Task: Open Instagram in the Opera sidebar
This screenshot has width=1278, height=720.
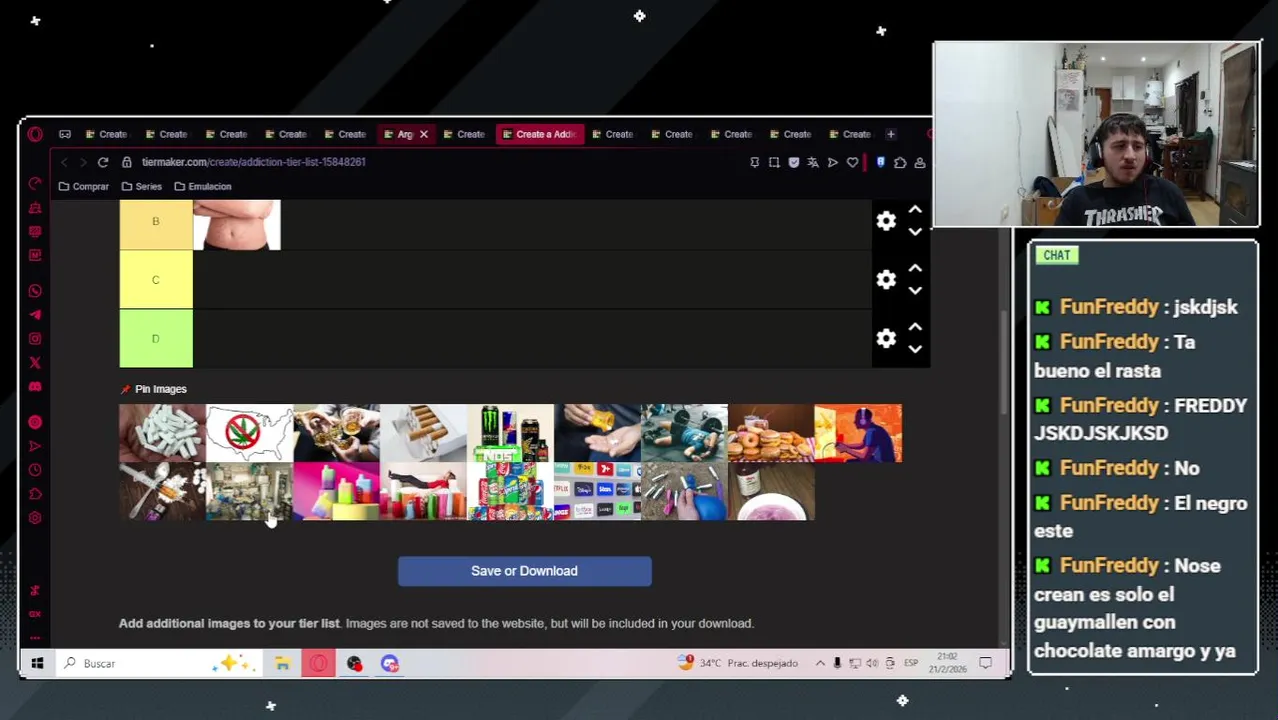Action: click(35, 339)
